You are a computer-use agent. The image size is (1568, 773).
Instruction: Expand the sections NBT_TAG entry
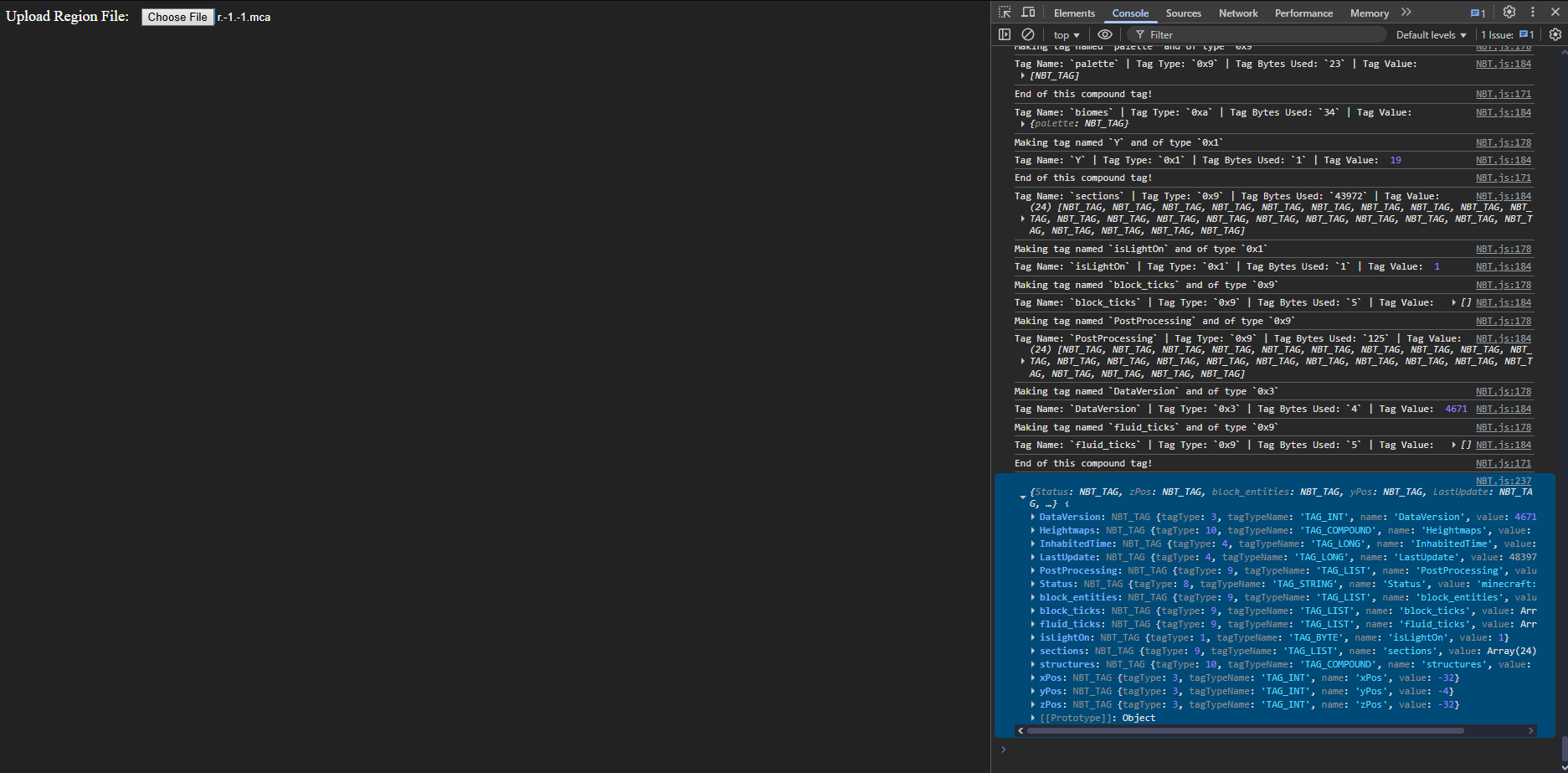[1033, 652]
